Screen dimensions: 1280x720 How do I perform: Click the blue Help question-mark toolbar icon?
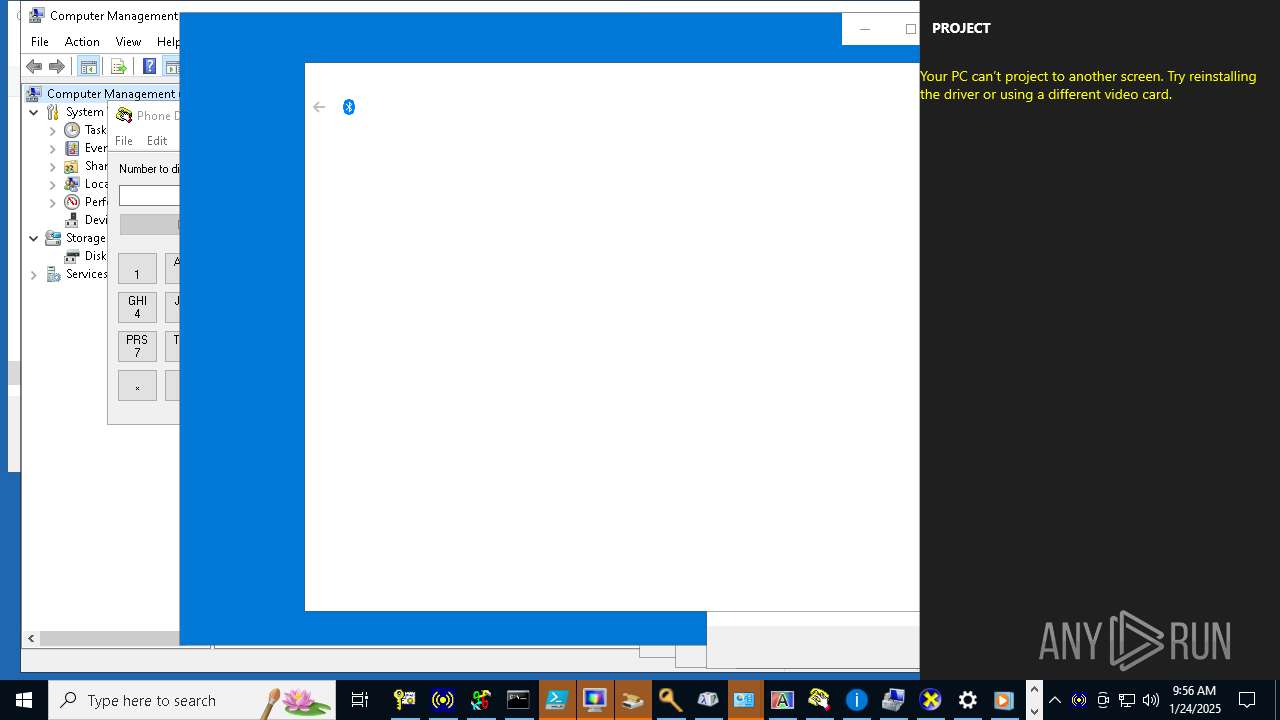pyautogui.click(x=149, y=67)
